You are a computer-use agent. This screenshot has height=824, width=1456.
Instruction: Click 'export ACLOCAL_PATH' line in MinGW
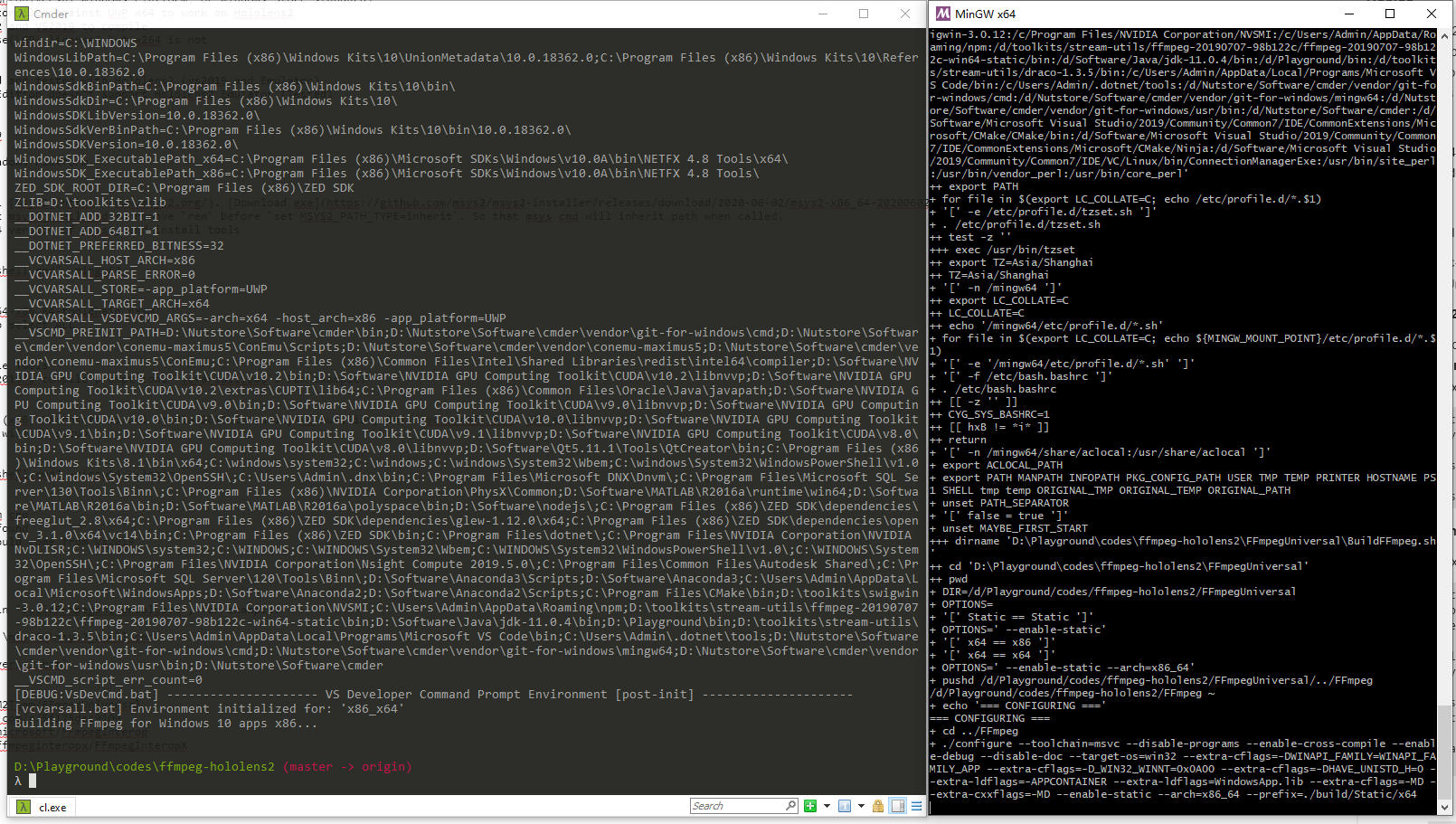click(996, 465)
